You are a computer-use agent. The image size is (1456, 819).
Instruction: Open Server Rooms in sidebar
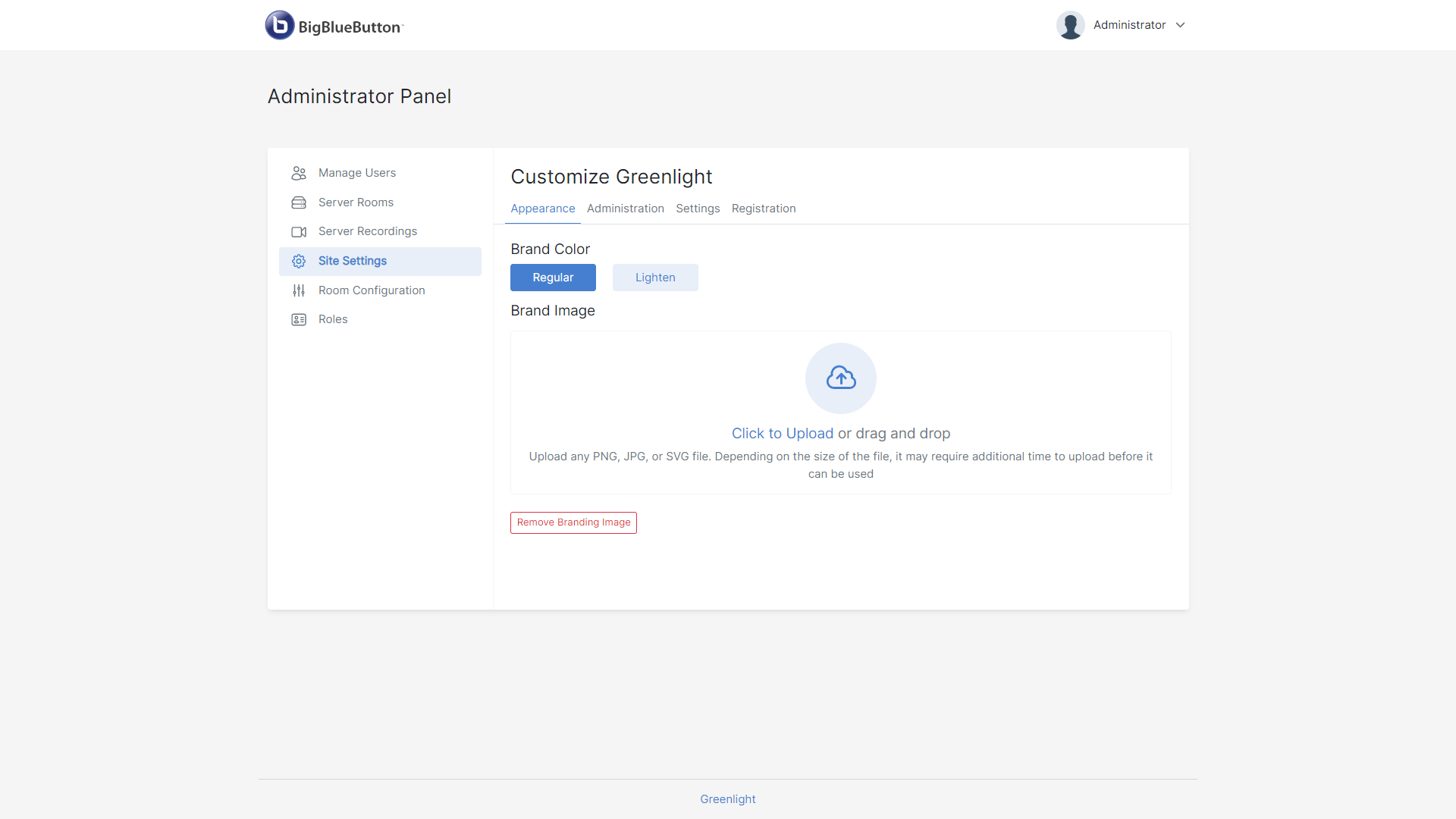tap(380, 202)
